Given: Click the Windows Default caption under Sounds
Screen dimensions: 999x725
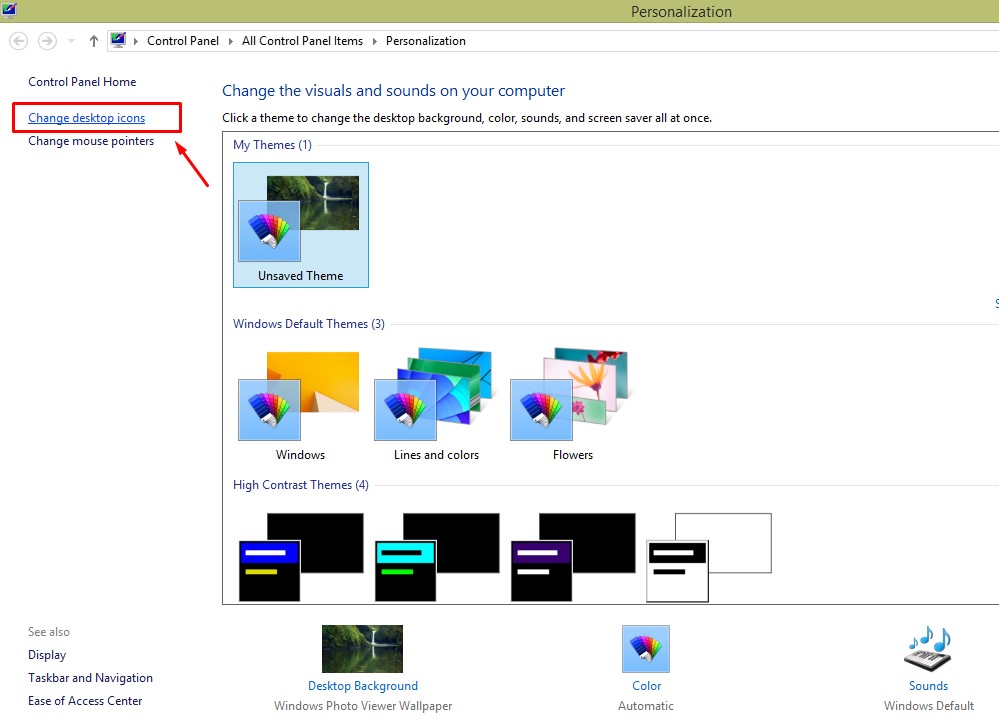Looking at the screenshot, I should (x=929, y=706).
